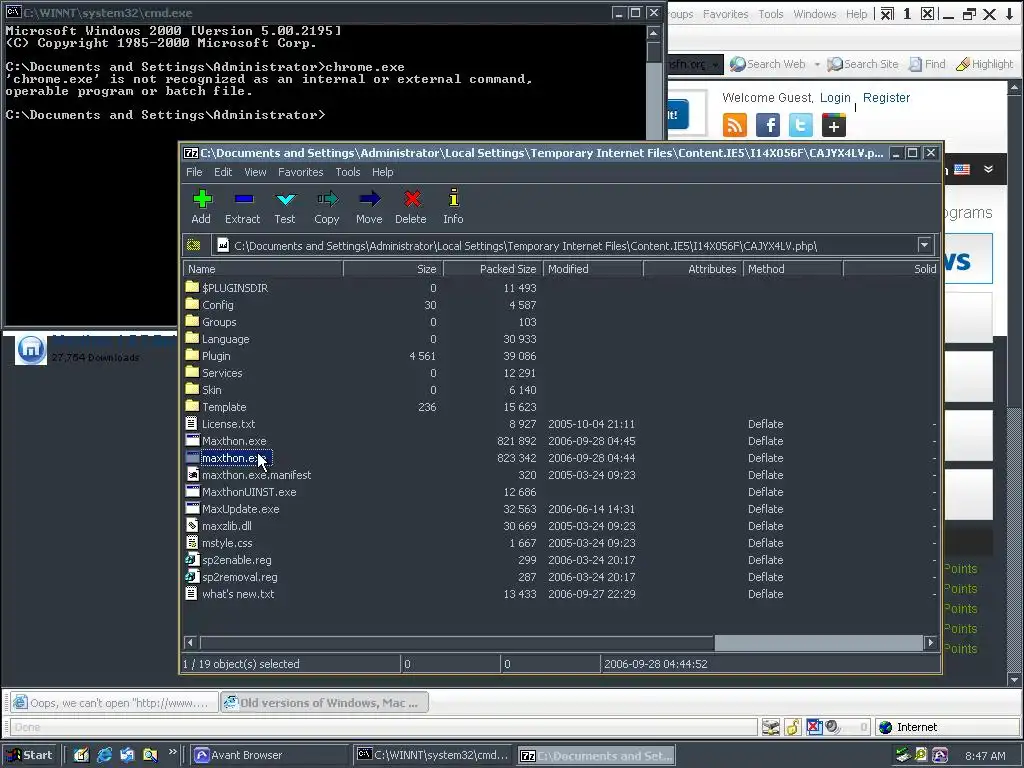
Task: Select the mstyle.css row
Action: tap(560, 543)
